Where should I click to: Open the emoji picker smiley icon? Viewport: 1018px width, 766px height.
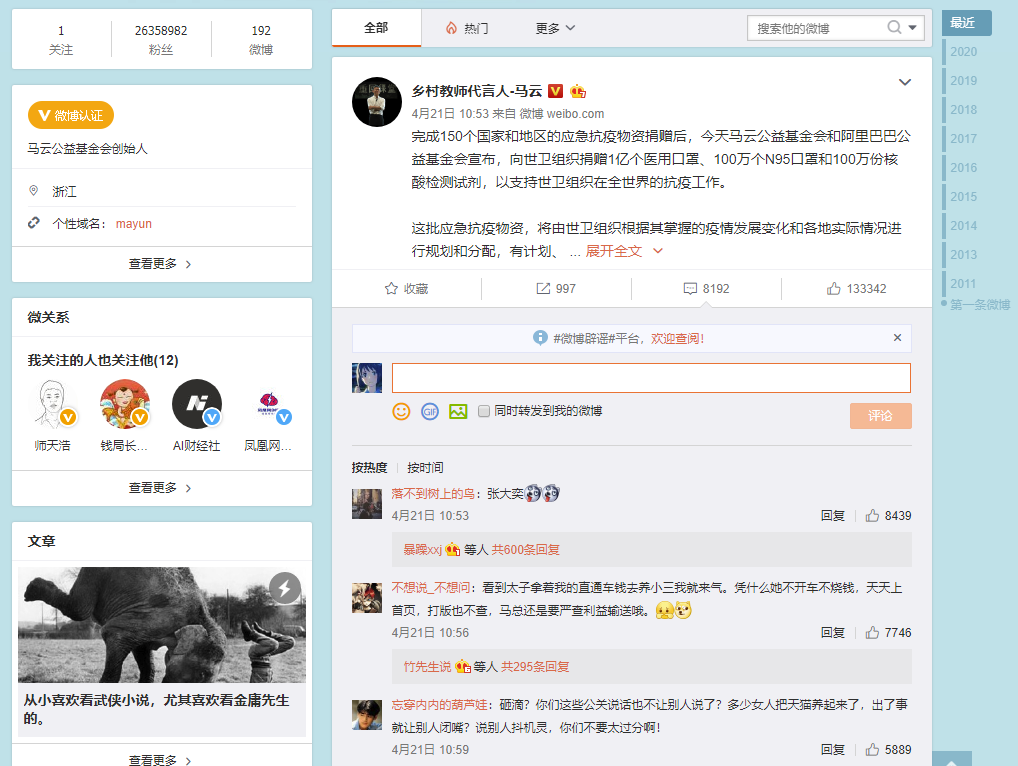click(401, 412)
